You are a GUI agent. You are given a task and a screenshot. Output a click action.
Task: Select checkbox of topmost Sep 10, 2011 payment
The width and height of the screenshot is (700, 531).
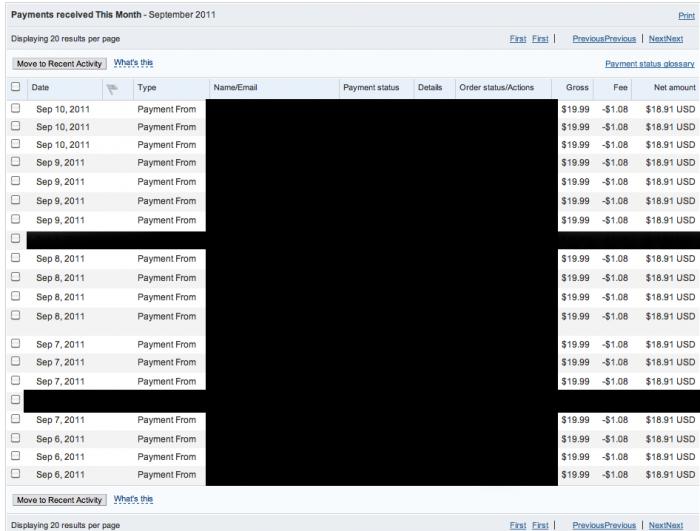point(16,108)
